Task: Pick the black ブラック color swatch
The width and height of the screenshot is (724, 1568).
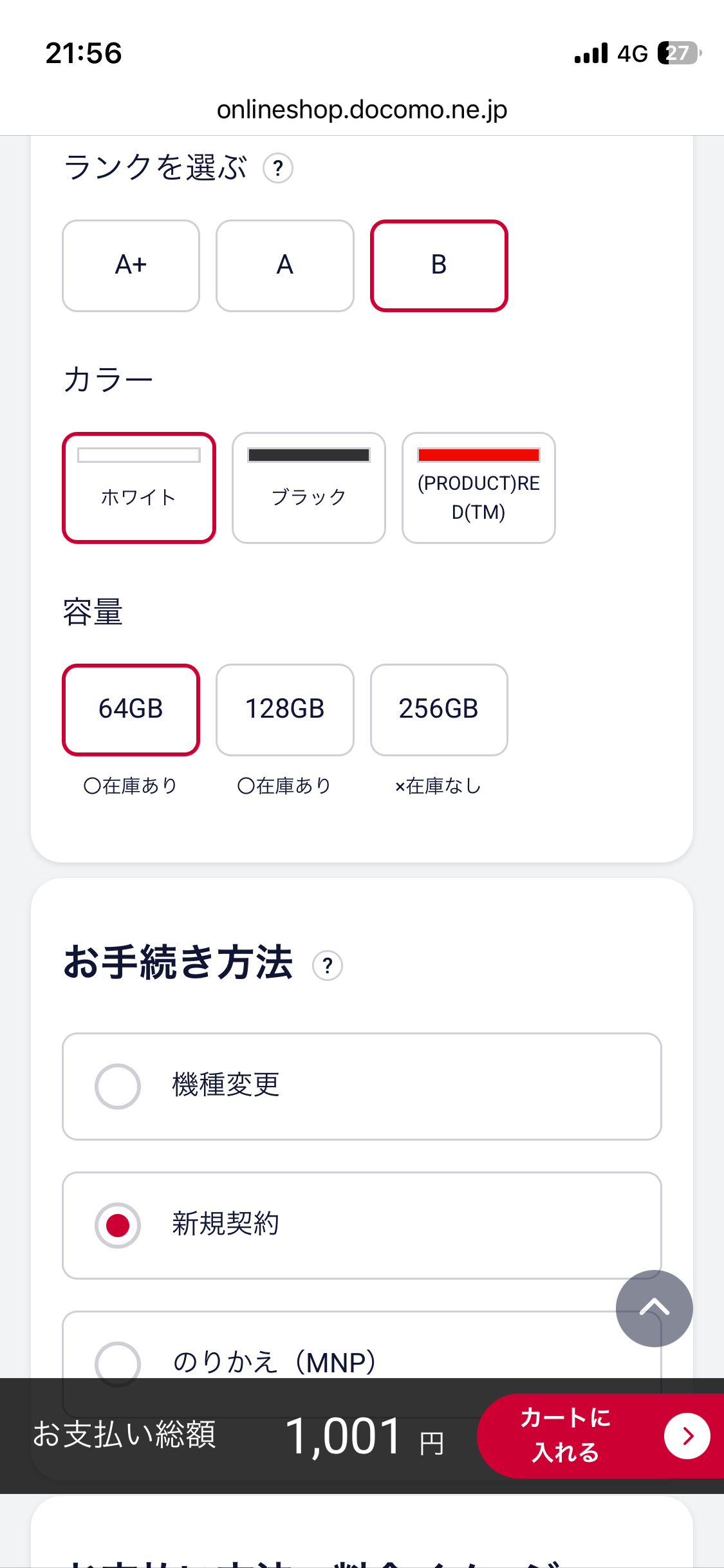Action: [309, 487]
